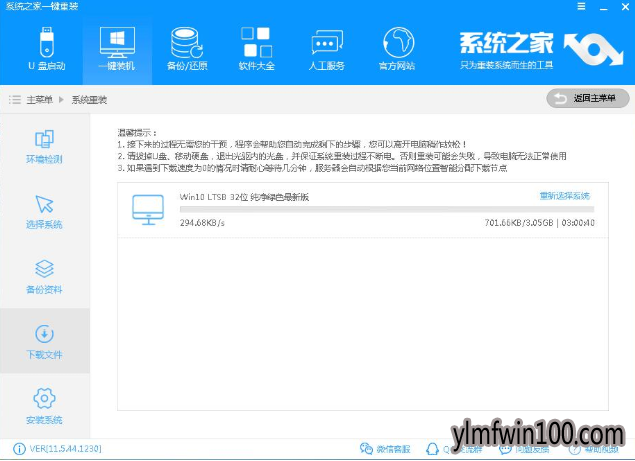
Task: Click the list icon beside 主菜单
Action: pos(15,100)
